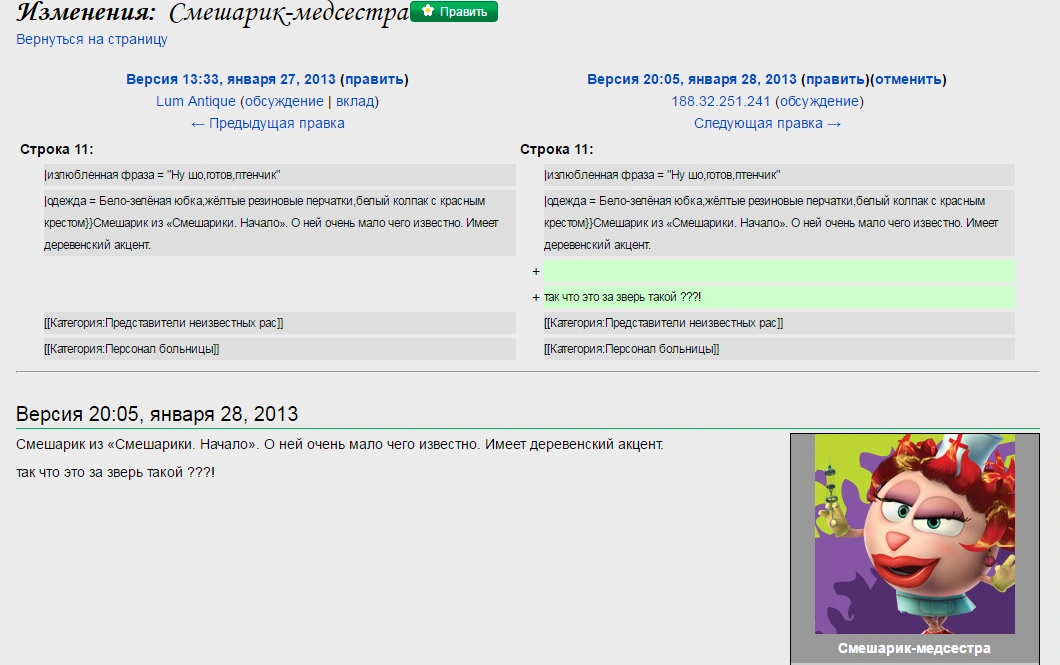Click the right 'Строка 11:' heading
The height and width of the screenshot is (665, 1060).
pyautogui.click(x=556, y=149)
